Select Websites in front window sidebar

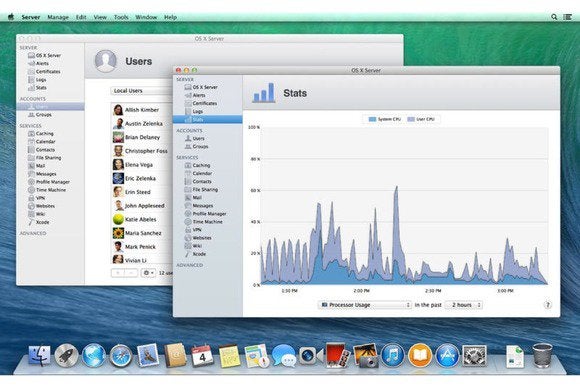pos(208,238)
